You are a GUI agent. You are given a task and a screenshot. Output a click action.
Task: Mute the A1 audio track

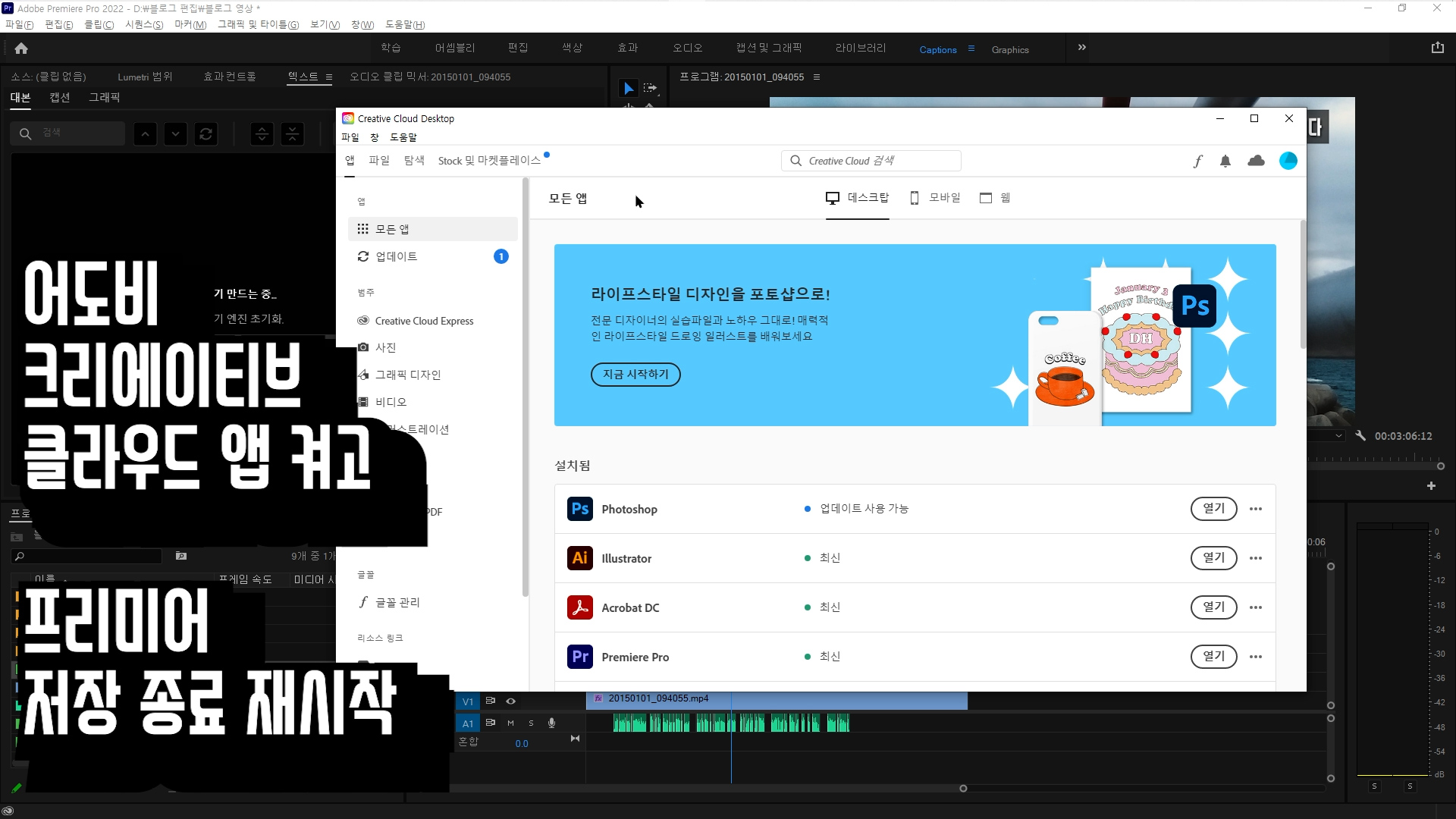pos(510,723)
